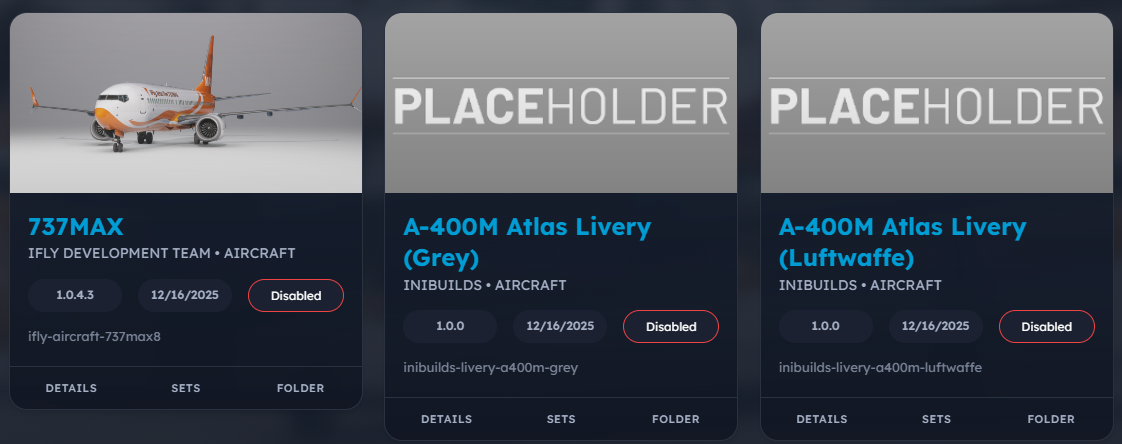Open Folder of A-400M Luftwaffe livery
Viewport: 1122px width, 444px height.
[x=1051, y=419]
